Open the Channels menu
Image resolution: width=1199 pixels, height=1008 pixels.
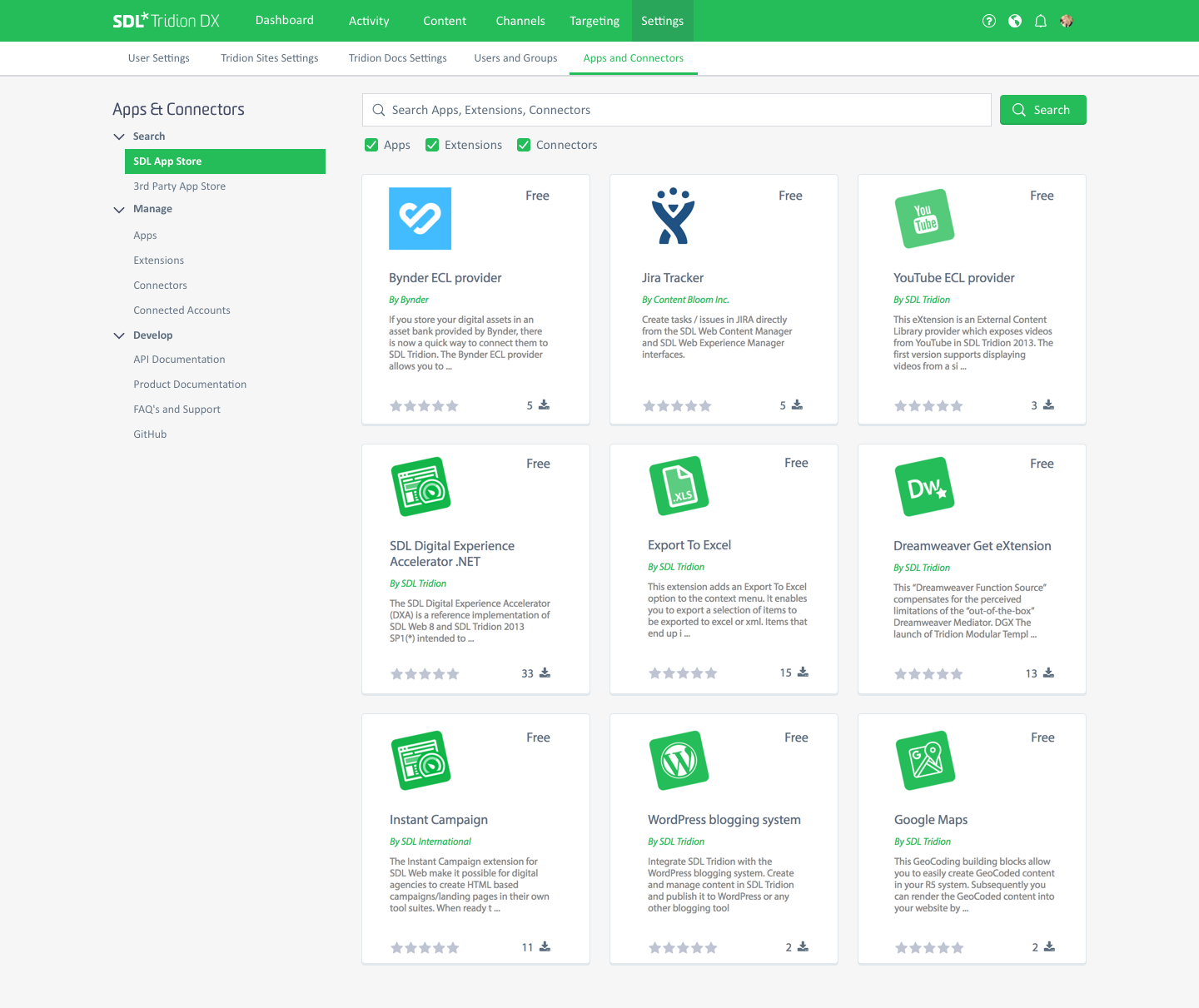[x=520, y=21]
